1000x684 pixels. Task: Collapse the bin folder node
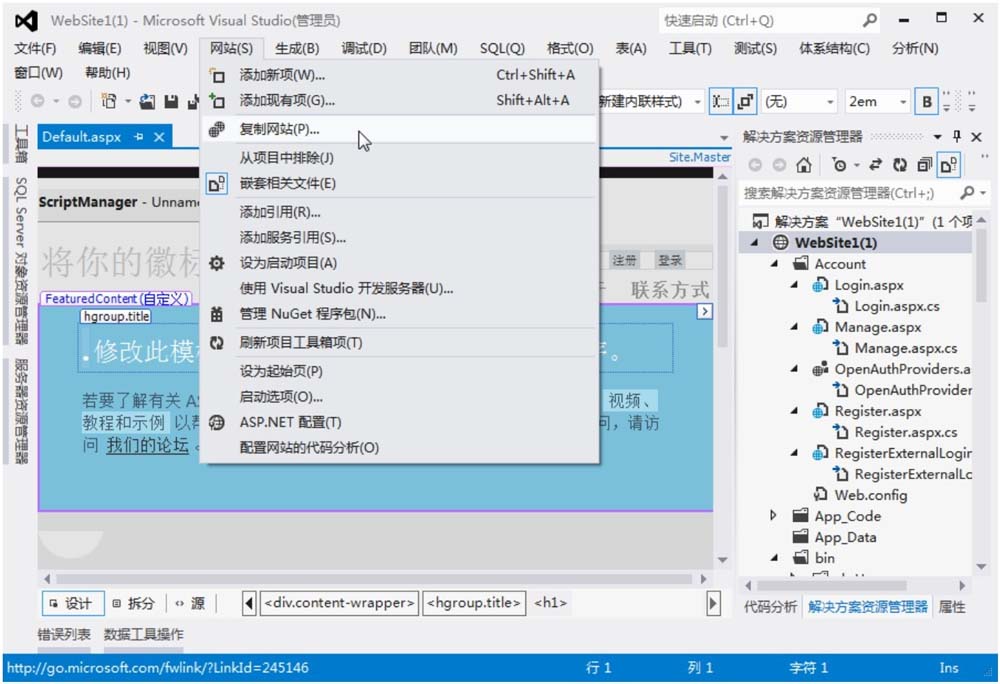pyautogui.click(x=774, y=558)
